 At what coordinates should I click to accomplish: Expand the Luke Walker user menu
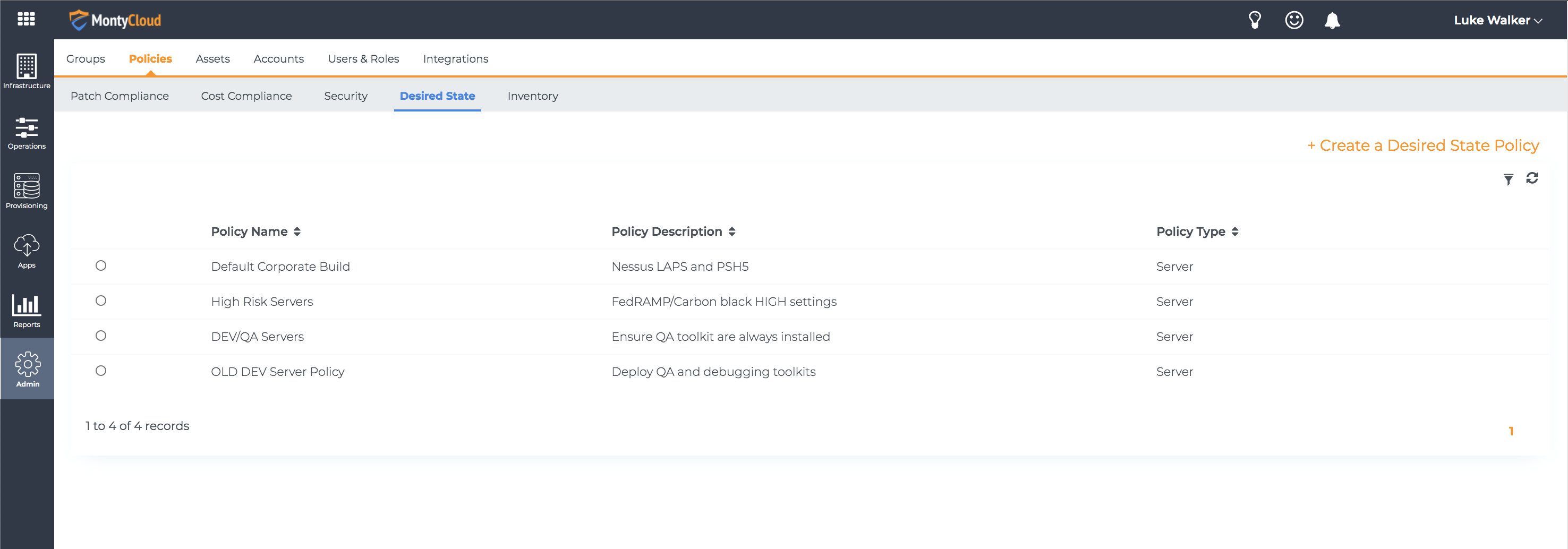(x=1497, y=20)
